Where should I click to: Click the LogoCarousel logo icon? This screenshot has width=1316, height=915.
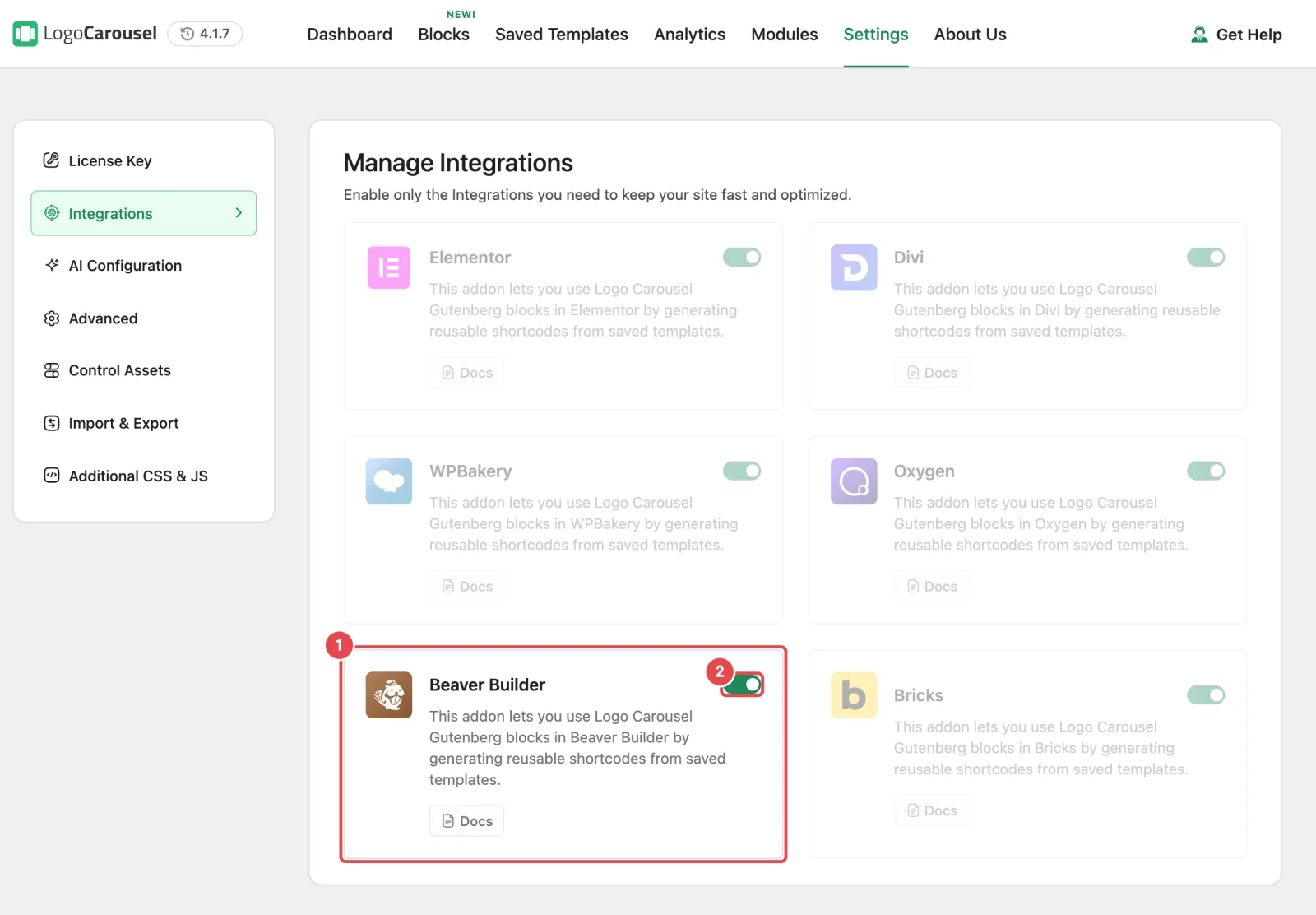[25, 34]
